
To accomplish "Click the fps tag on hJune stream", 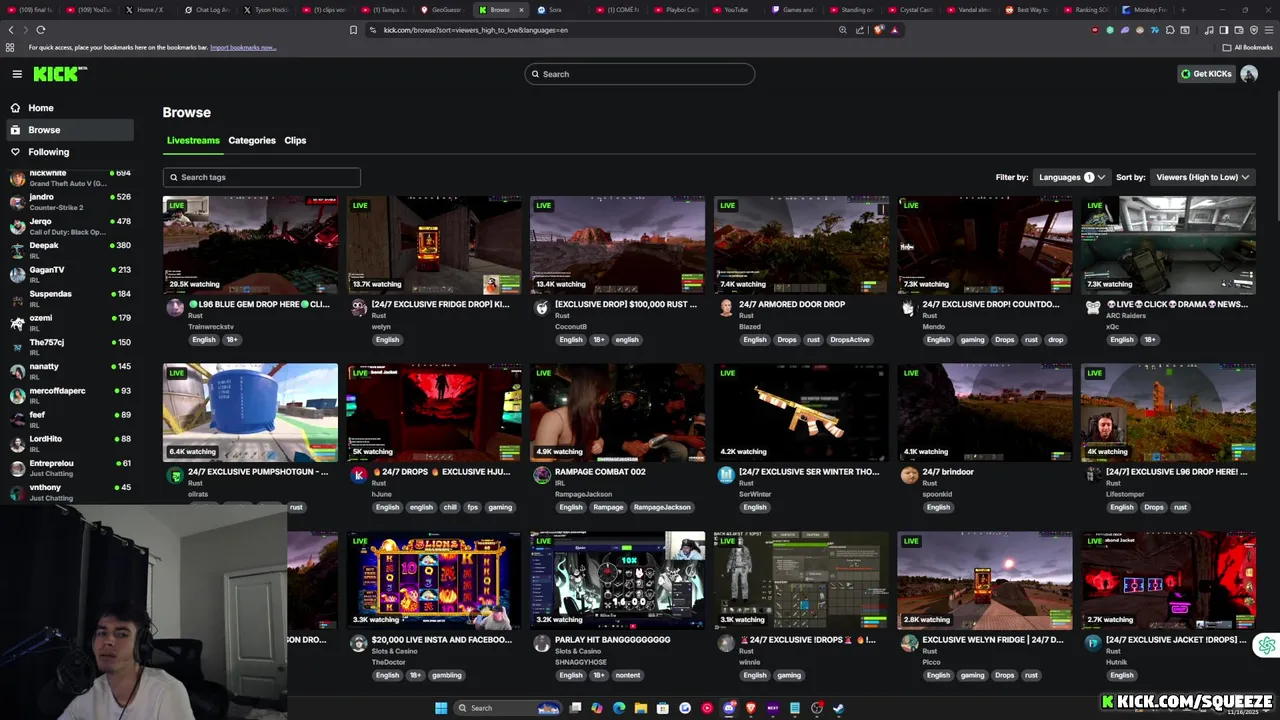I will (x=473, y=508).
